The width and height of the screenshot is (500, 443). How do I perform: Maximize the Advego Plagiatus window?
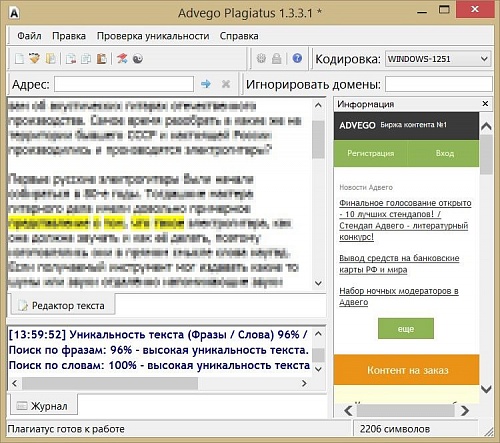coord(444,10)
